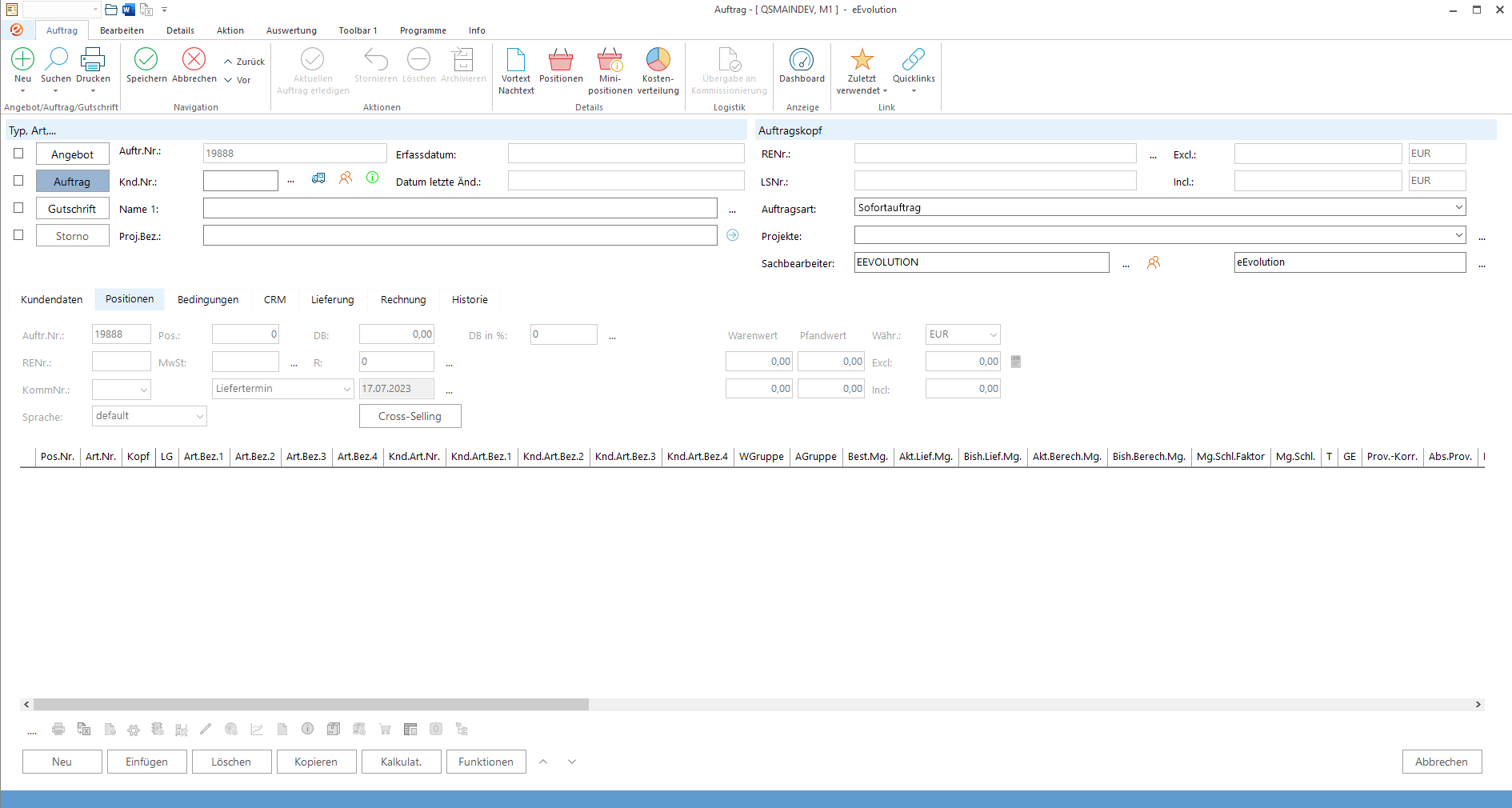The width and height of the screenshot is (1512, 808).
Task: Cancel with the red Abbrechen ribbon icon
Action: 194,59
